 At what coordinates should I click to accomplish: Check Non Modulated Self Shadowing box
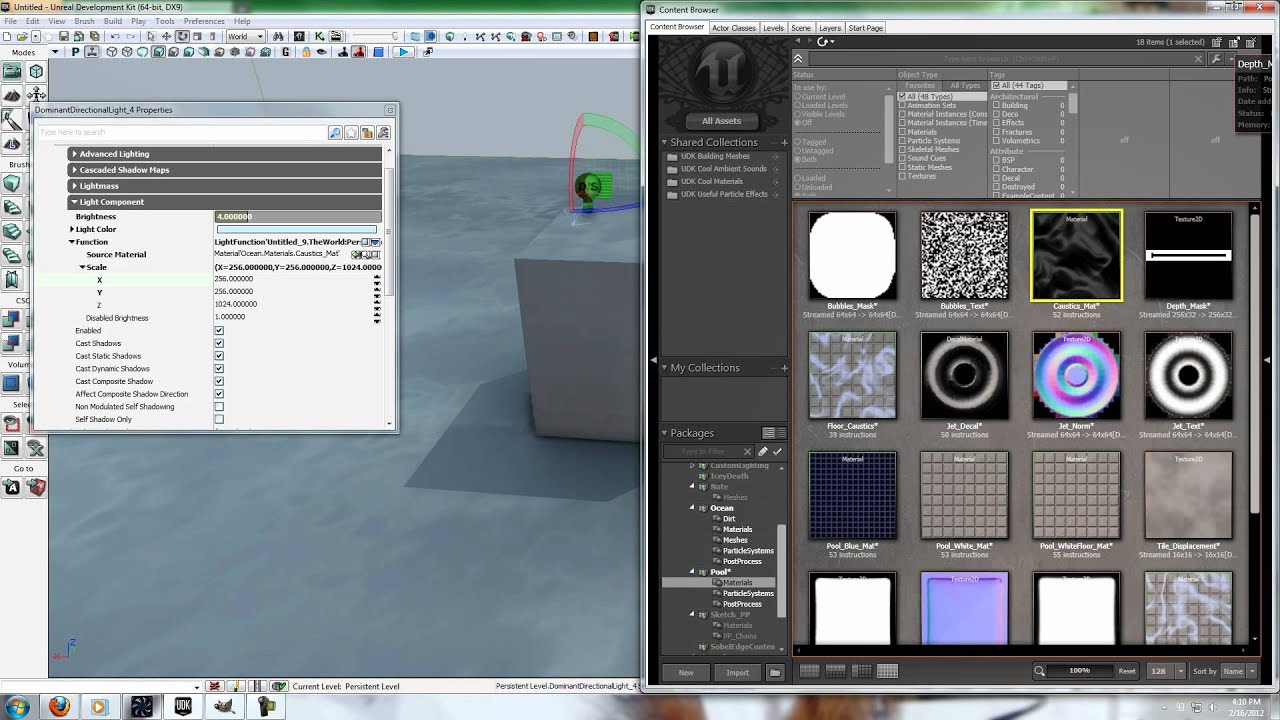pos(219,407)
